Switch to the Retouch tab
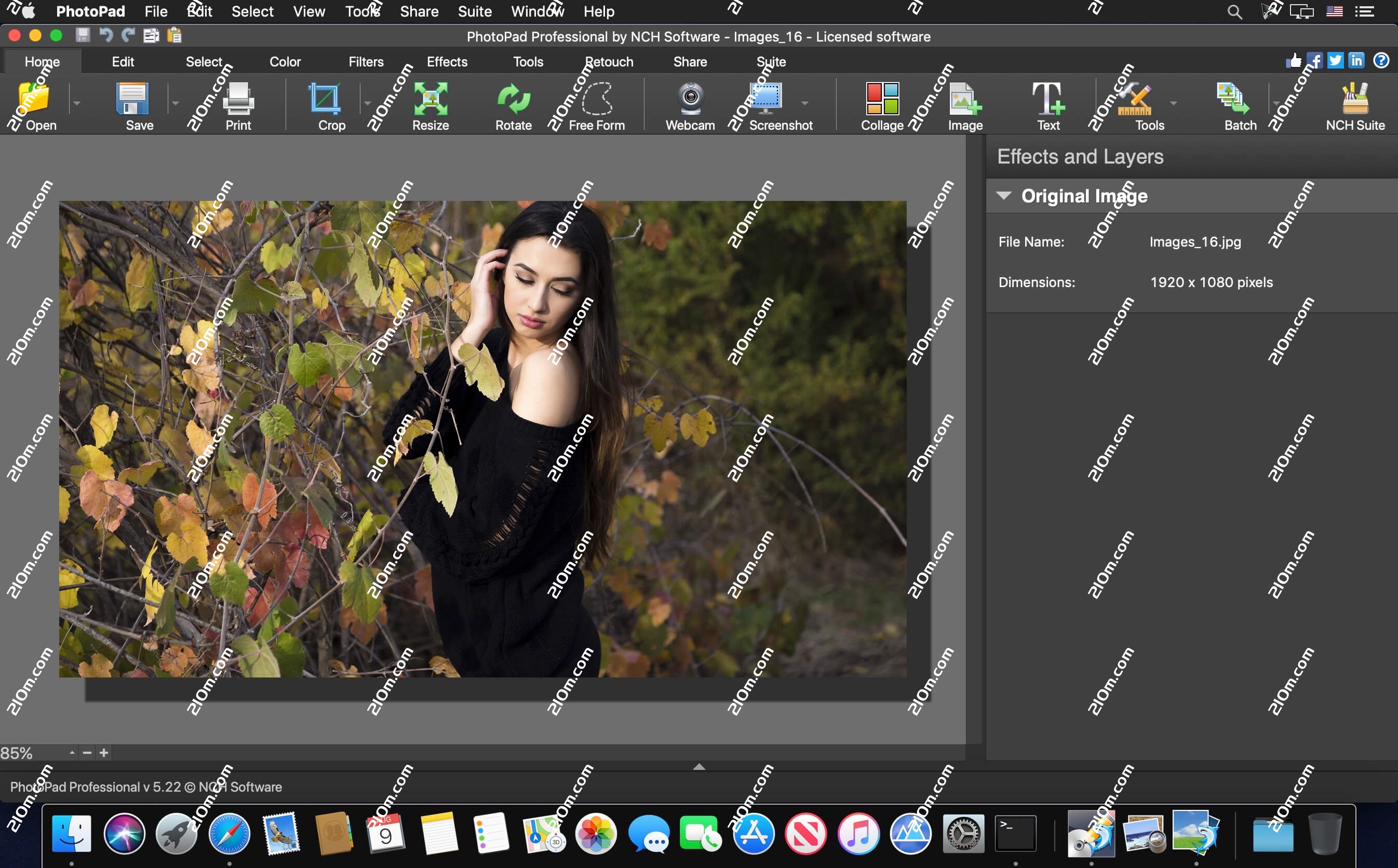 click(x=609, y=61)
